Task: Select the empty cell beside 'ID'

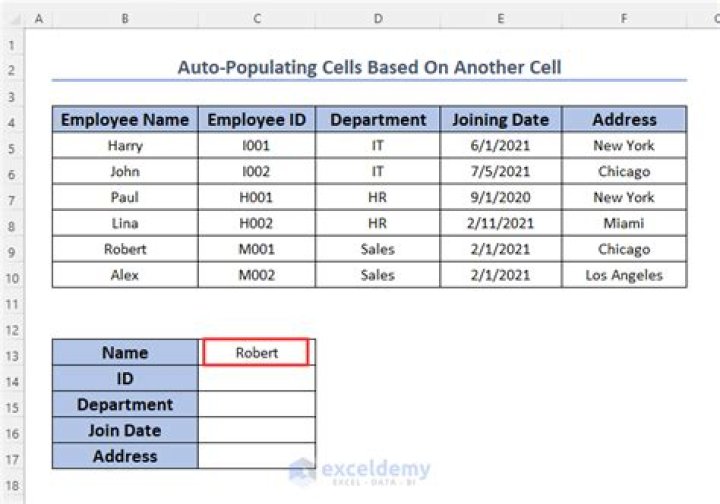Action: 257,378
